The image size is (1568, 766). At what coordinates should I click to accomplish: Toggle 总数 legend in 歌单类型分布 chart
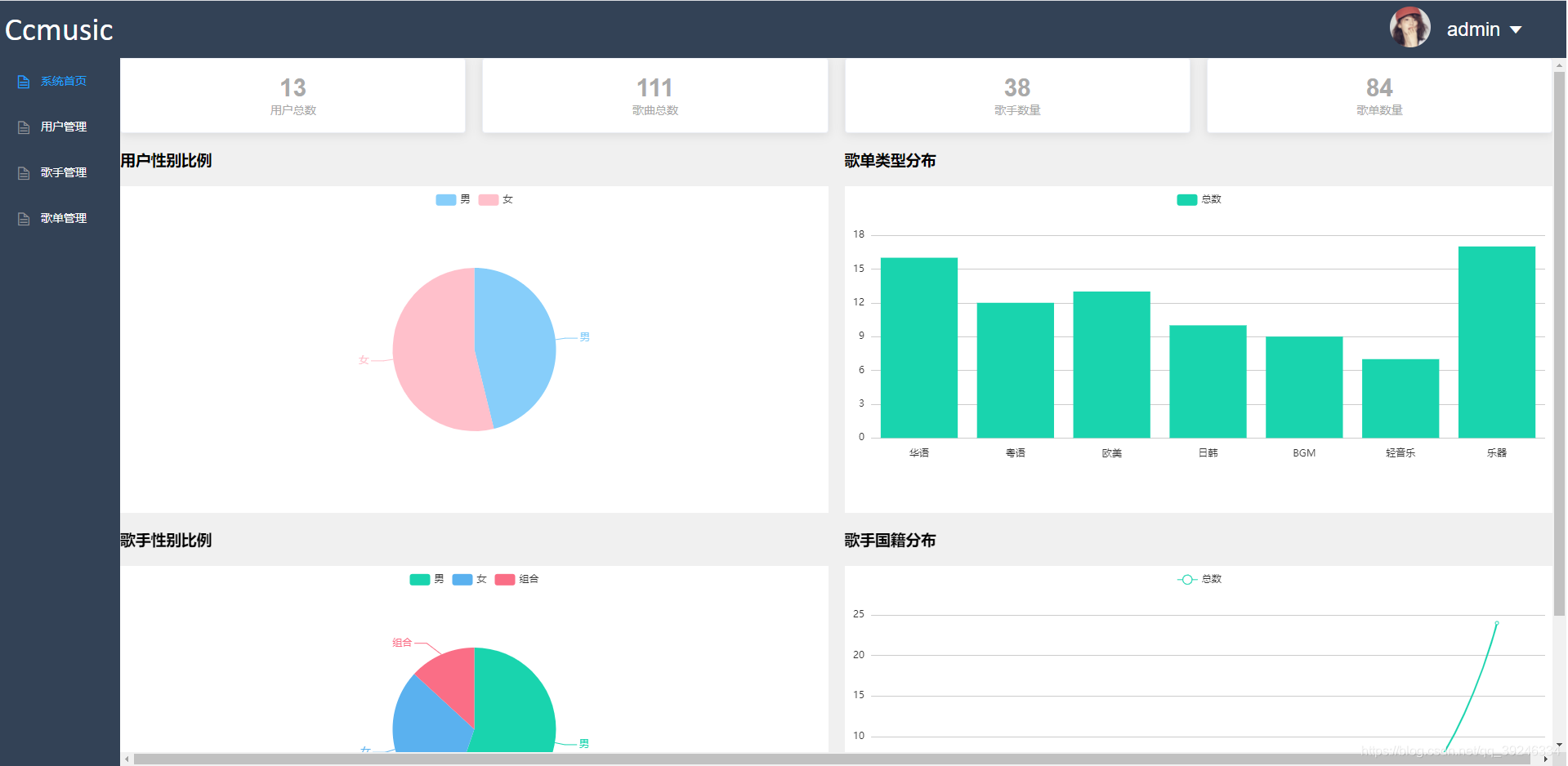(1199, 199)
